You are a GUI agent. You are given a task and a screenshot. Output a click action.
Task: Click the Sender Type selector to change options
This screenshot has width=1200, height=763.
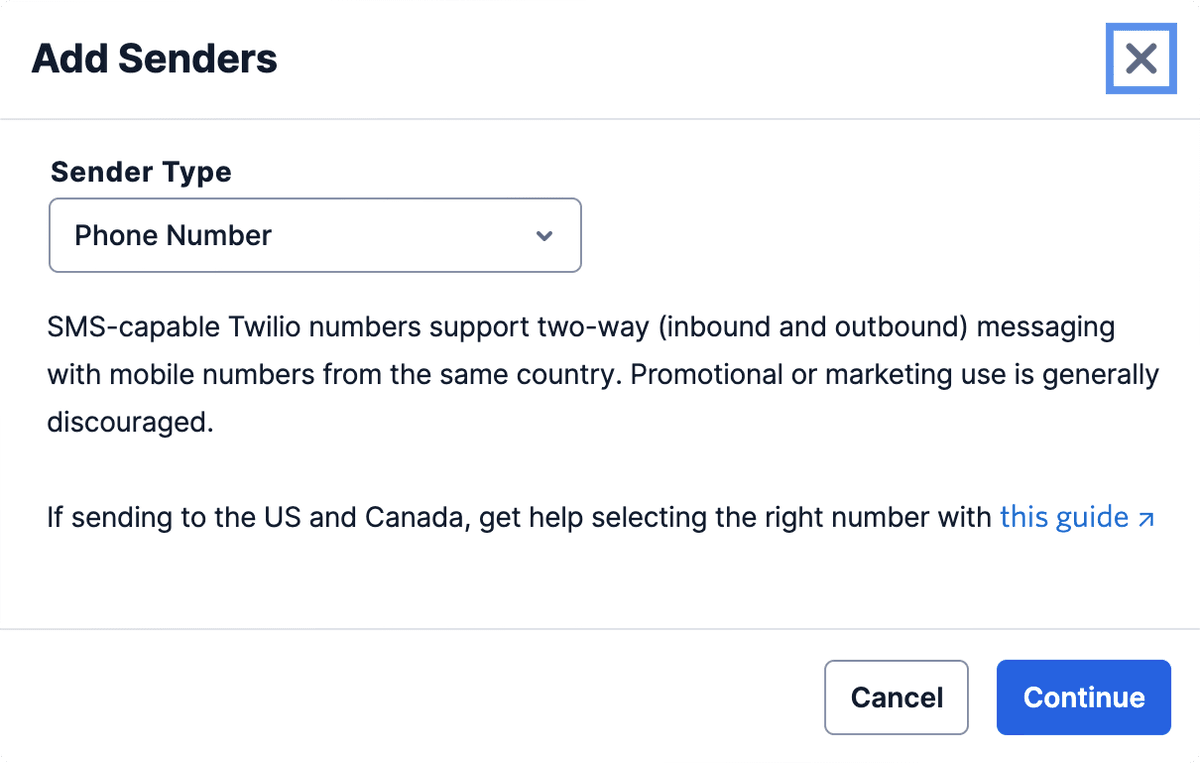click(x=315, y=235)
